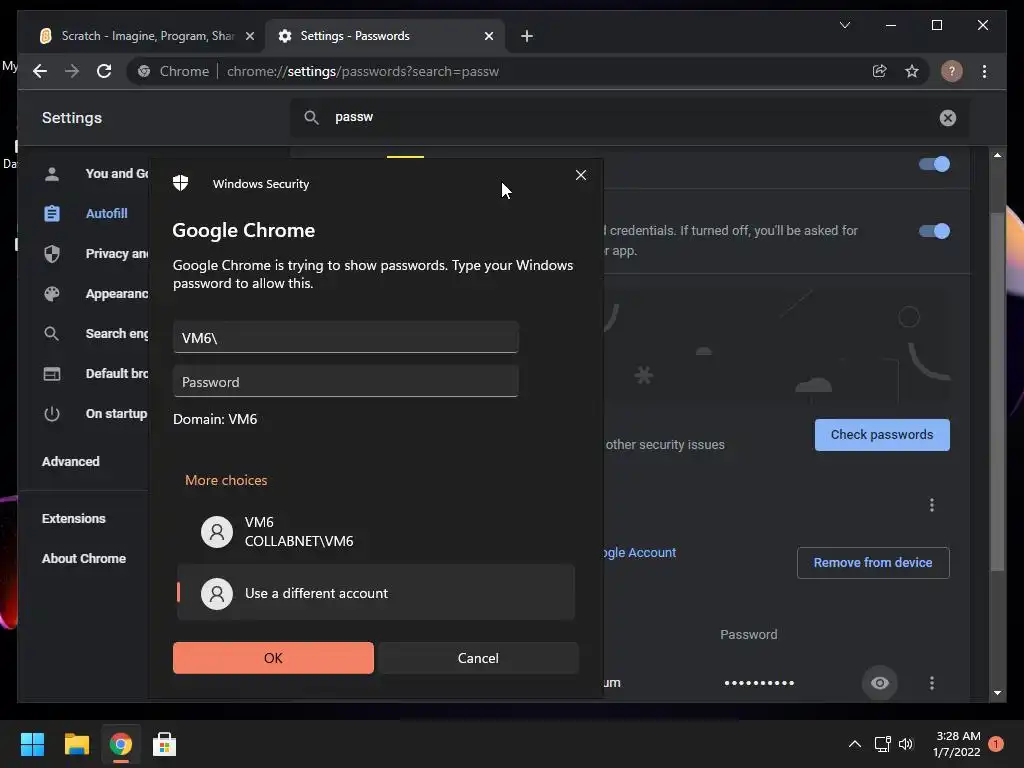This screenshot has width=1024, height=768.
Task: Open the clock and date flyout
Action: [x=957, y=744]
